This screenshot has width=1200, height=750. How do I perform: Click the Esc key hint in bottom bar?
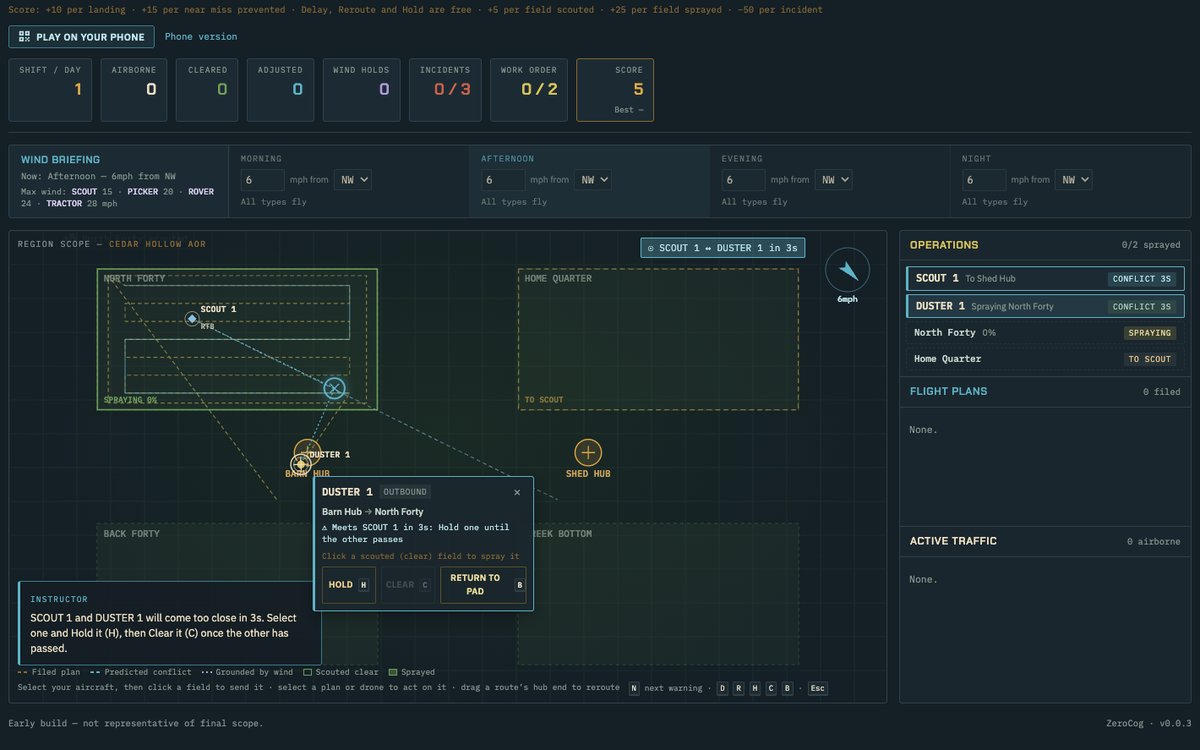tap(817, 688)
